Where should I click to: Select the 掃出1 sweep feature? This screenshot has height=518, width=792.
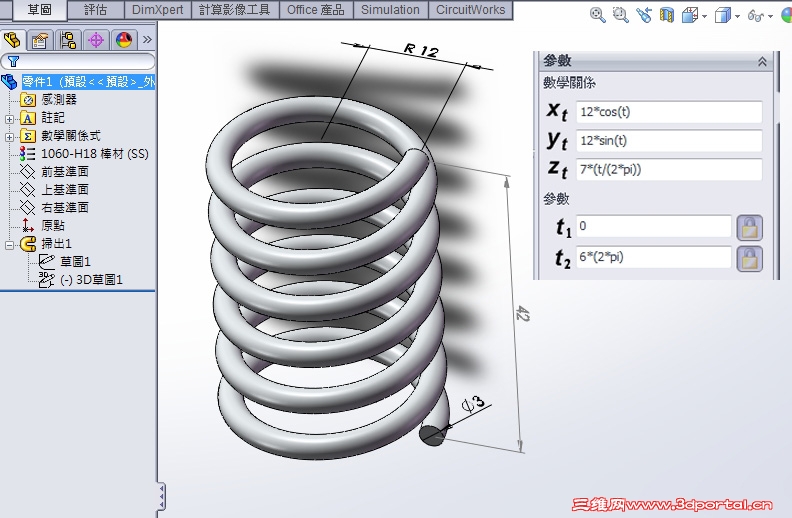[x=56, y=244]
